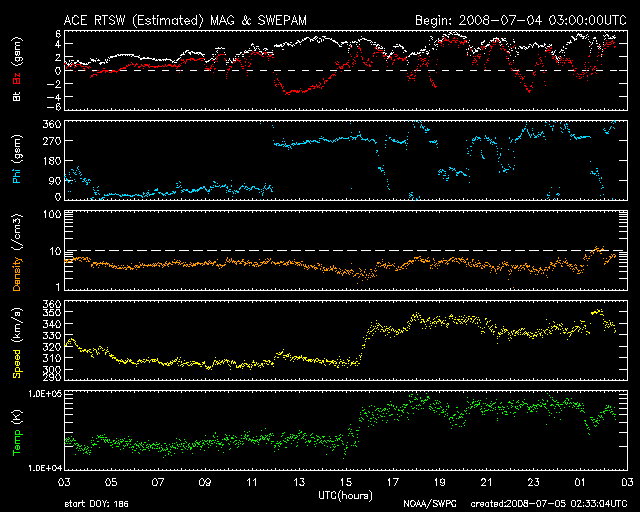The height and width of the screenshot is (512, 640).
Task: Click the '13' hour tick label
Action: pyautogui.click(x=299, y=483)
